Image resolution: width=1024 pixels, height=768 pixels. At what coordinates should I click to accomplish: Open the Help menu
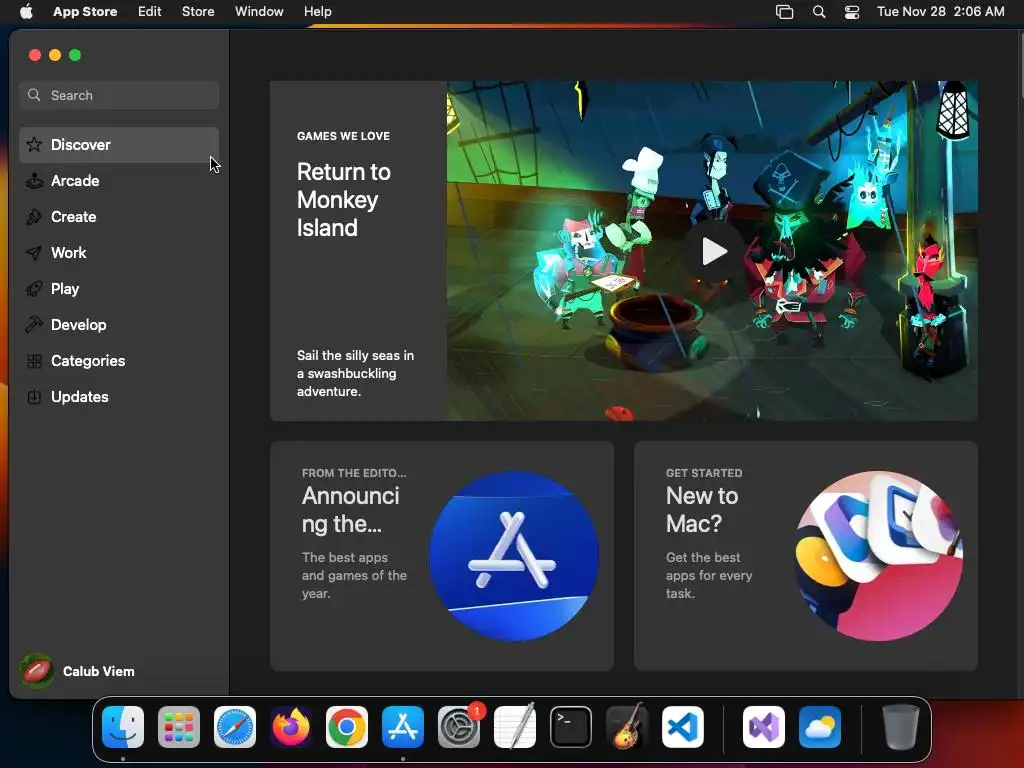[317, 12]
